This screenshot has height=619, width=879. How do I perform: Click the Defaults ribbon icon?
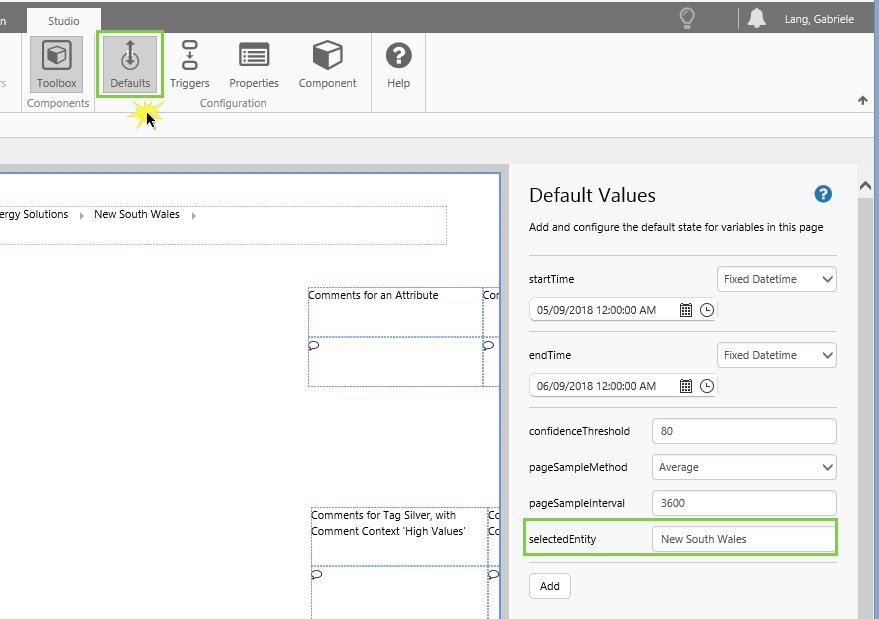pos(130,65)
